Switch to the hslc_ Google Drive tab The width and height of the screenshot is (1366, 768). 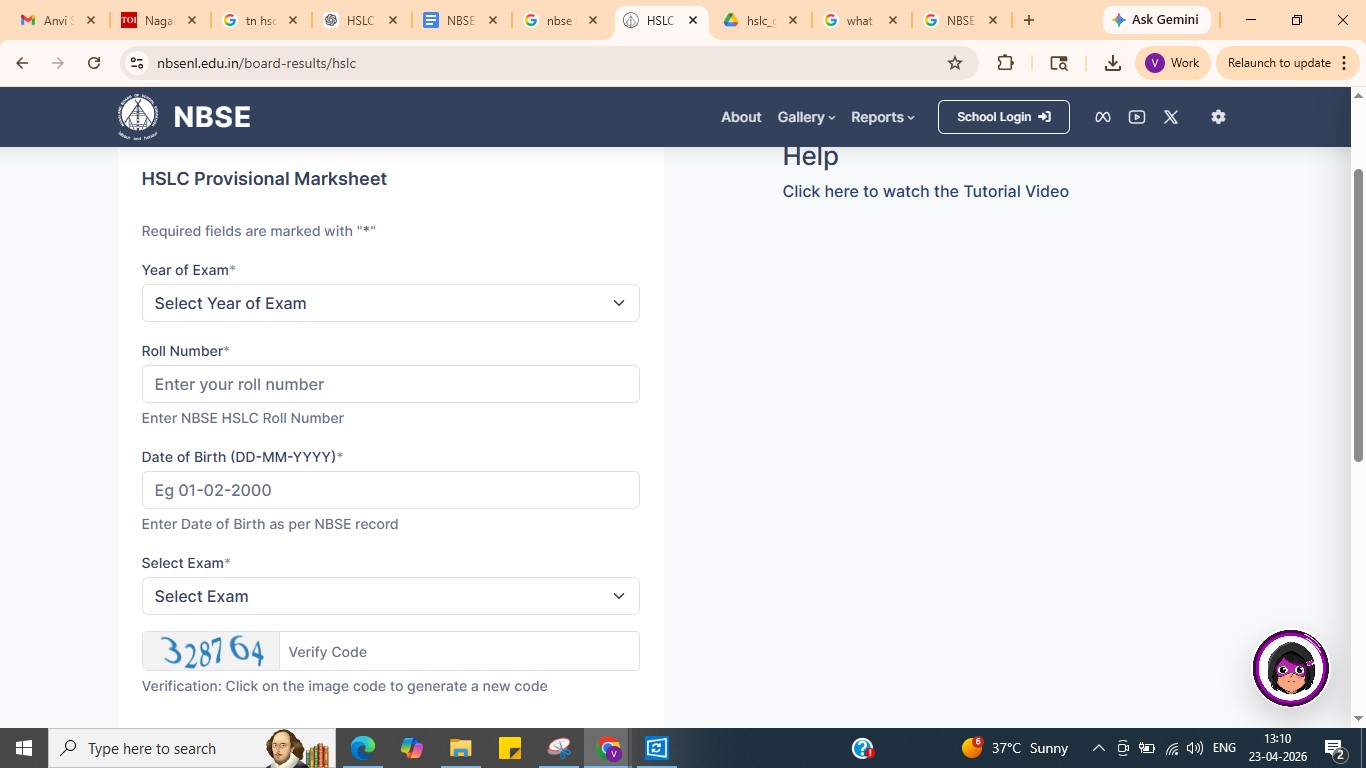[760, 20]
